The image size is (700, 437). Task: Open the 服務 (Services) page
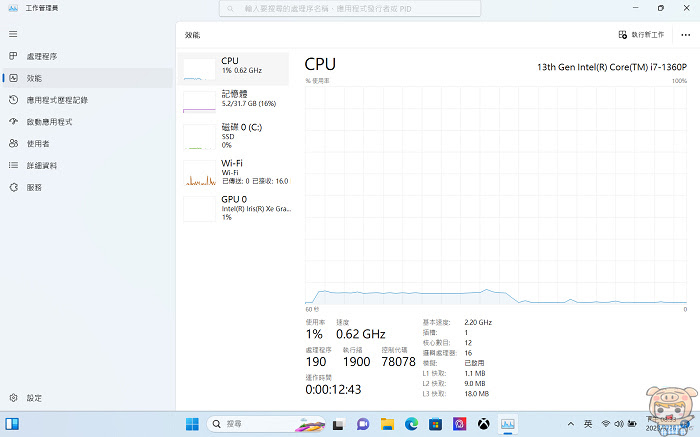pyautogui.click(x=87, y=187)
